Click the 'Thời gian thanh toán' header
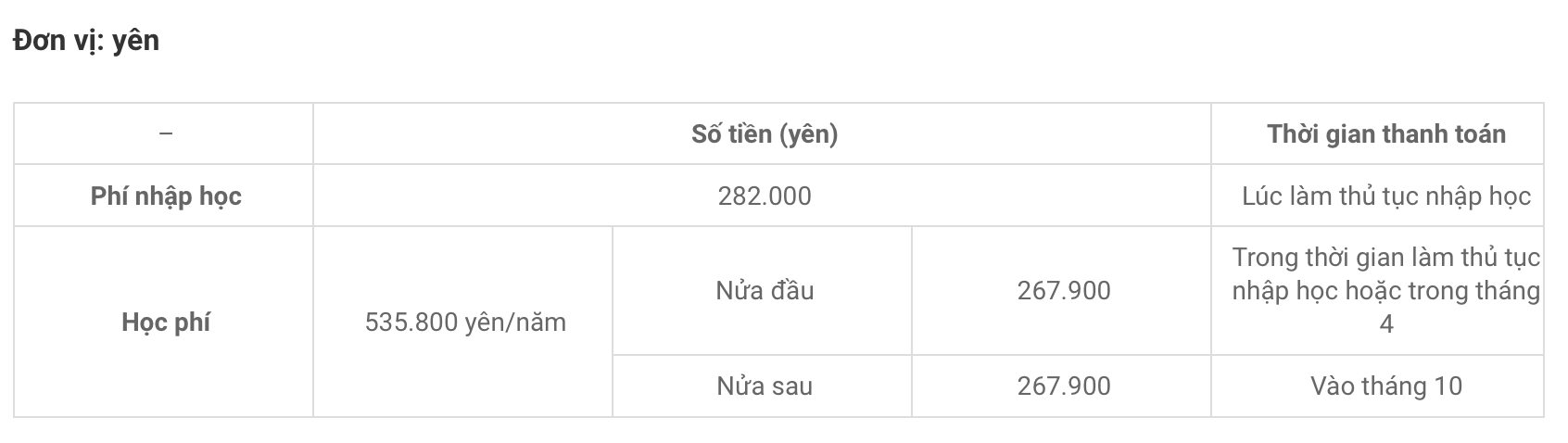Image resolution: width=1568 pixels, height=443 pixels. (x=1386, y=134)
